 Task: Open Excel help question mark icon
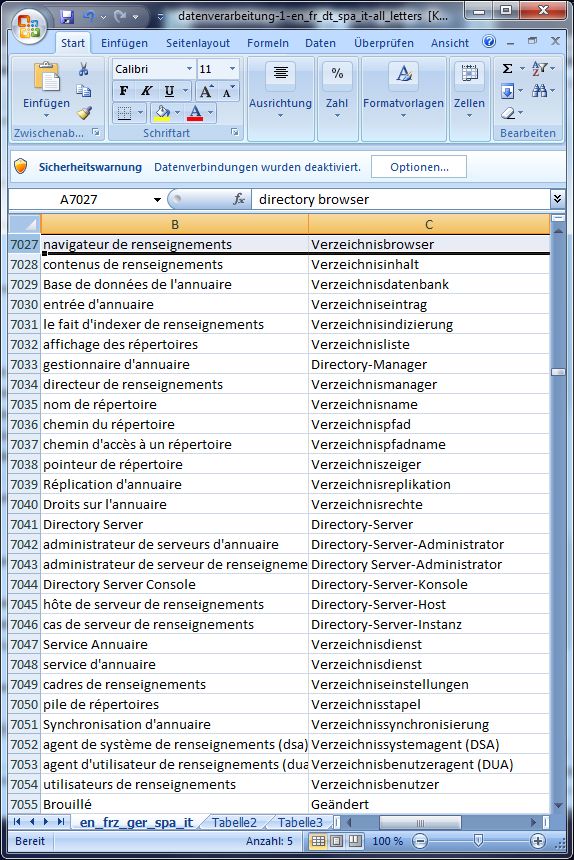click(489, 41)
